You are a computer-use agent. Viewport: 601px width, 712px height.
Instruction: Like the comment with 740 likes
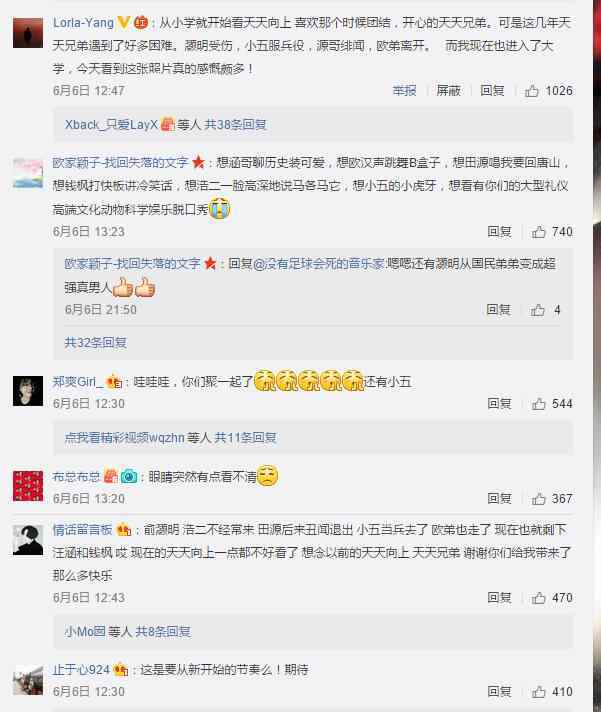pyautogui.click(x=552, y=232)
